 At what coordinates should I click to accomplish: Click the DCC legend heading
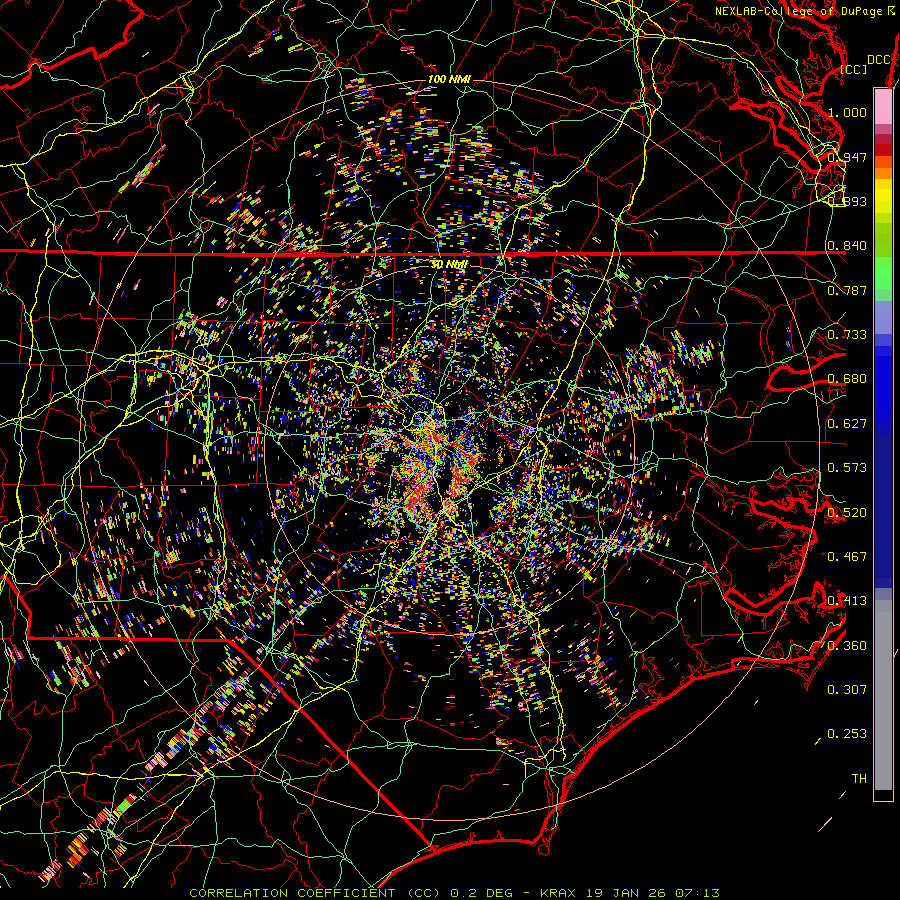tap(878, 60)
